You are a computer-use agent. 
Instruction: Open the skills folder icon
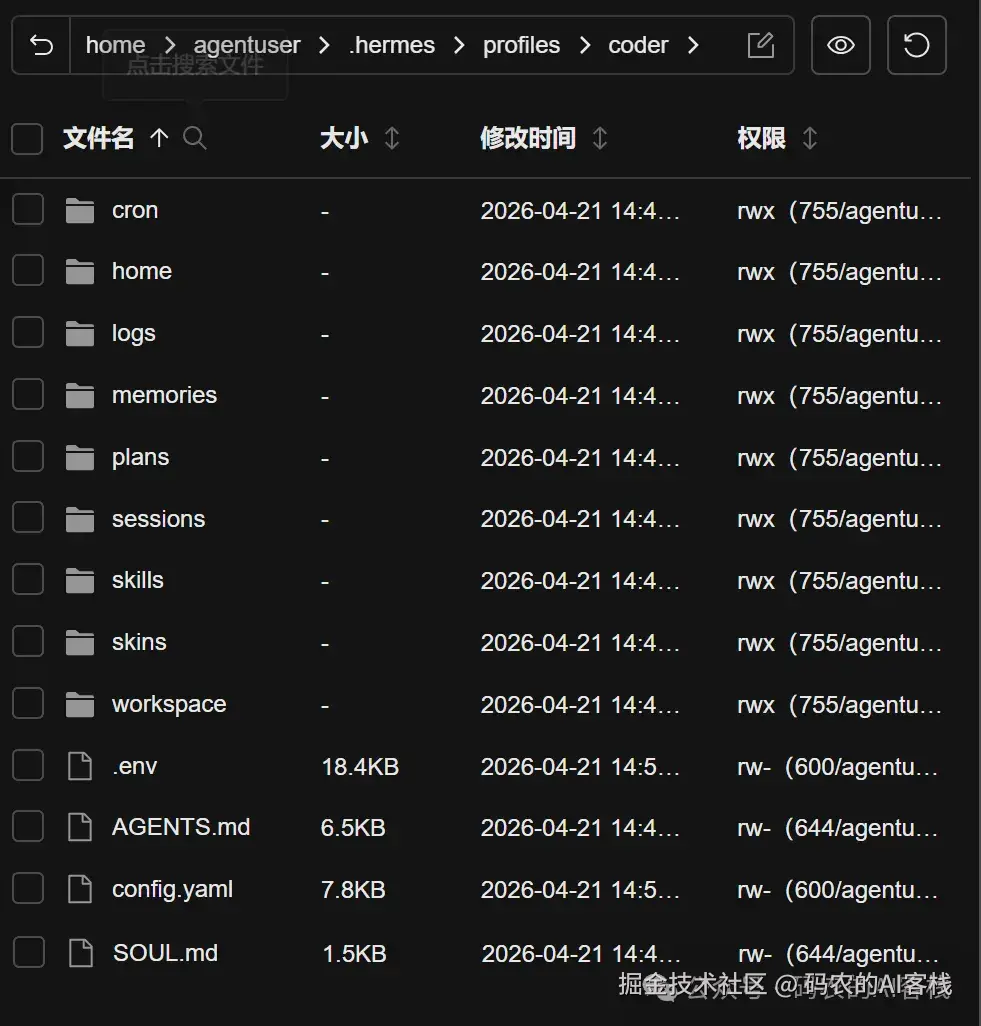(79, 579)
